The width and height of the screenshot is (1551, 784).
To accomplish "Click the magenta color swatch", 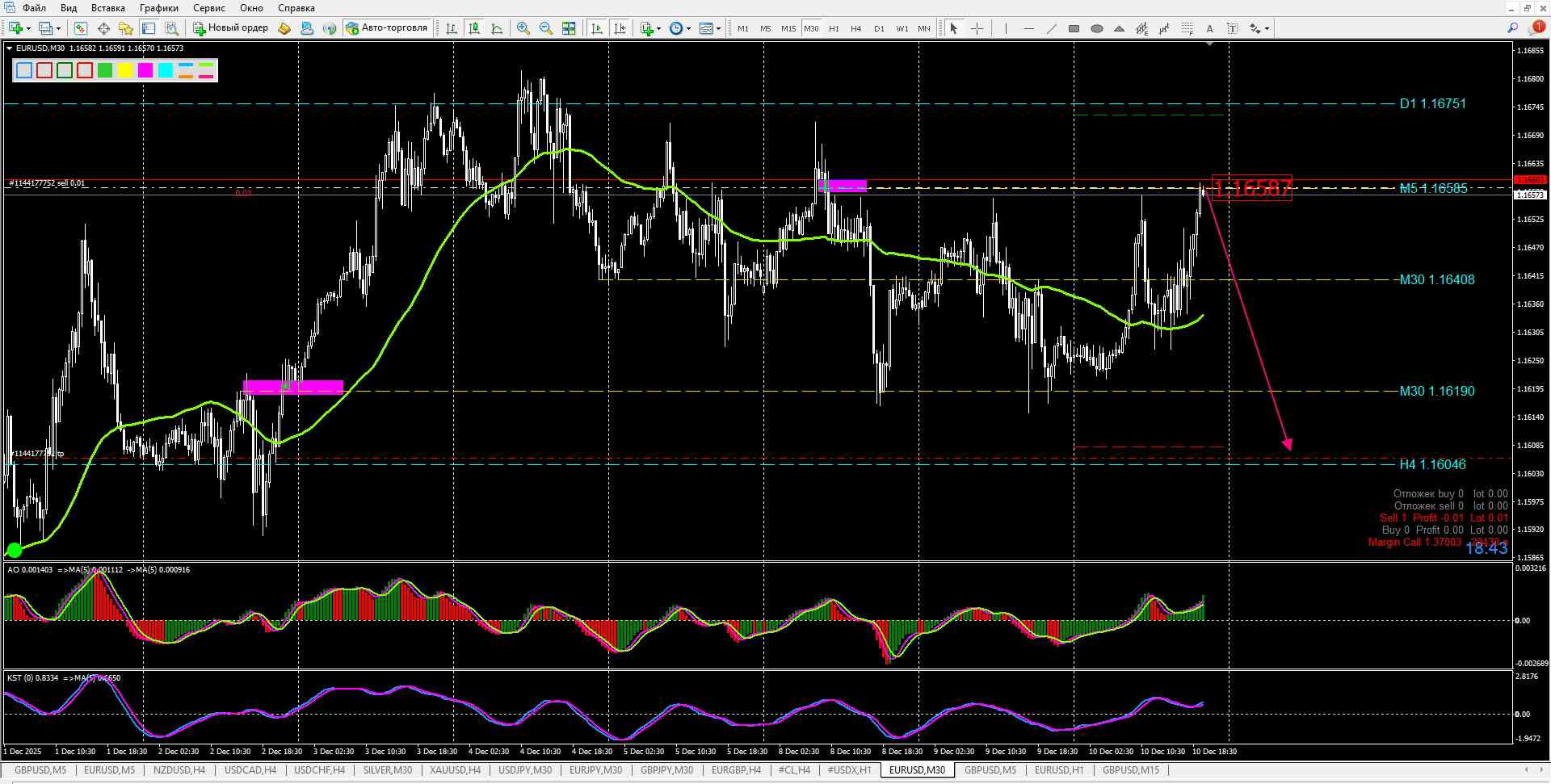I will (145, 71).
